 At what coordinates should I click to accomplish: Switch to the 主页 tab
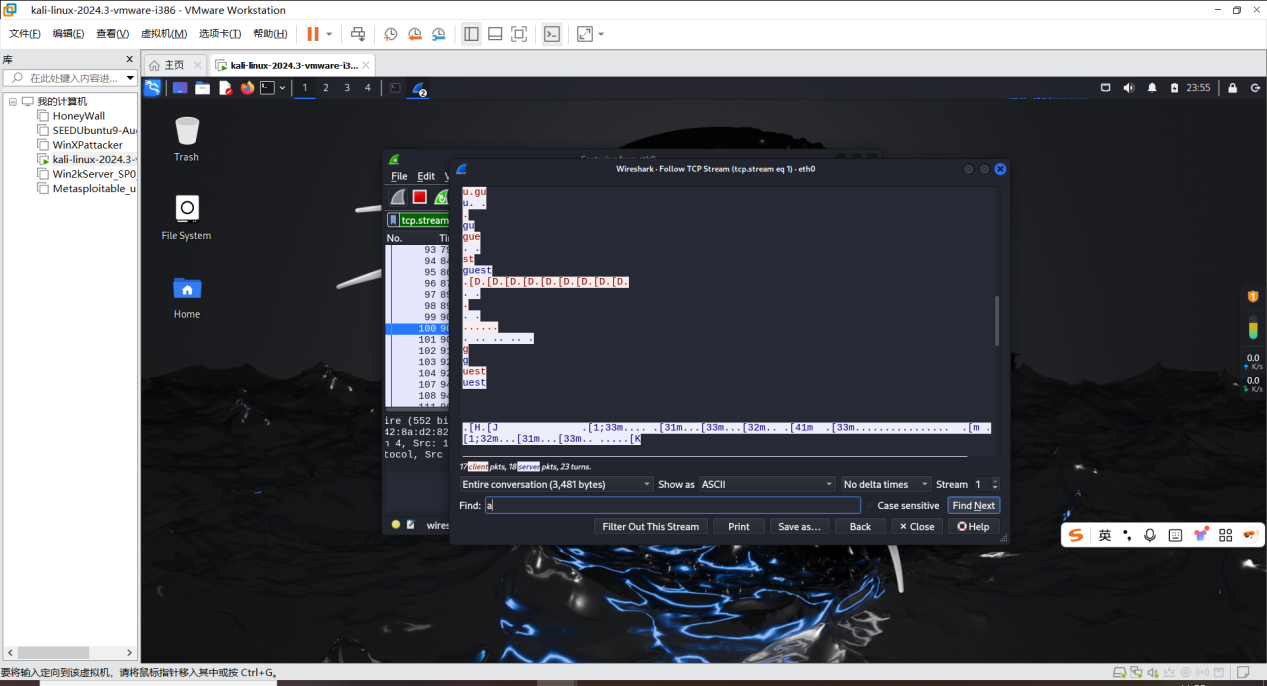[175, 65]
